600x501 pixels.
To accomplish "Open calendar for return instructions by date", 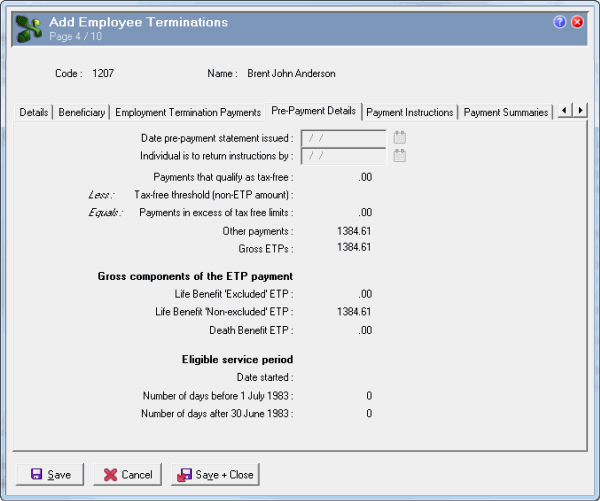I will (x=399, y=155).
